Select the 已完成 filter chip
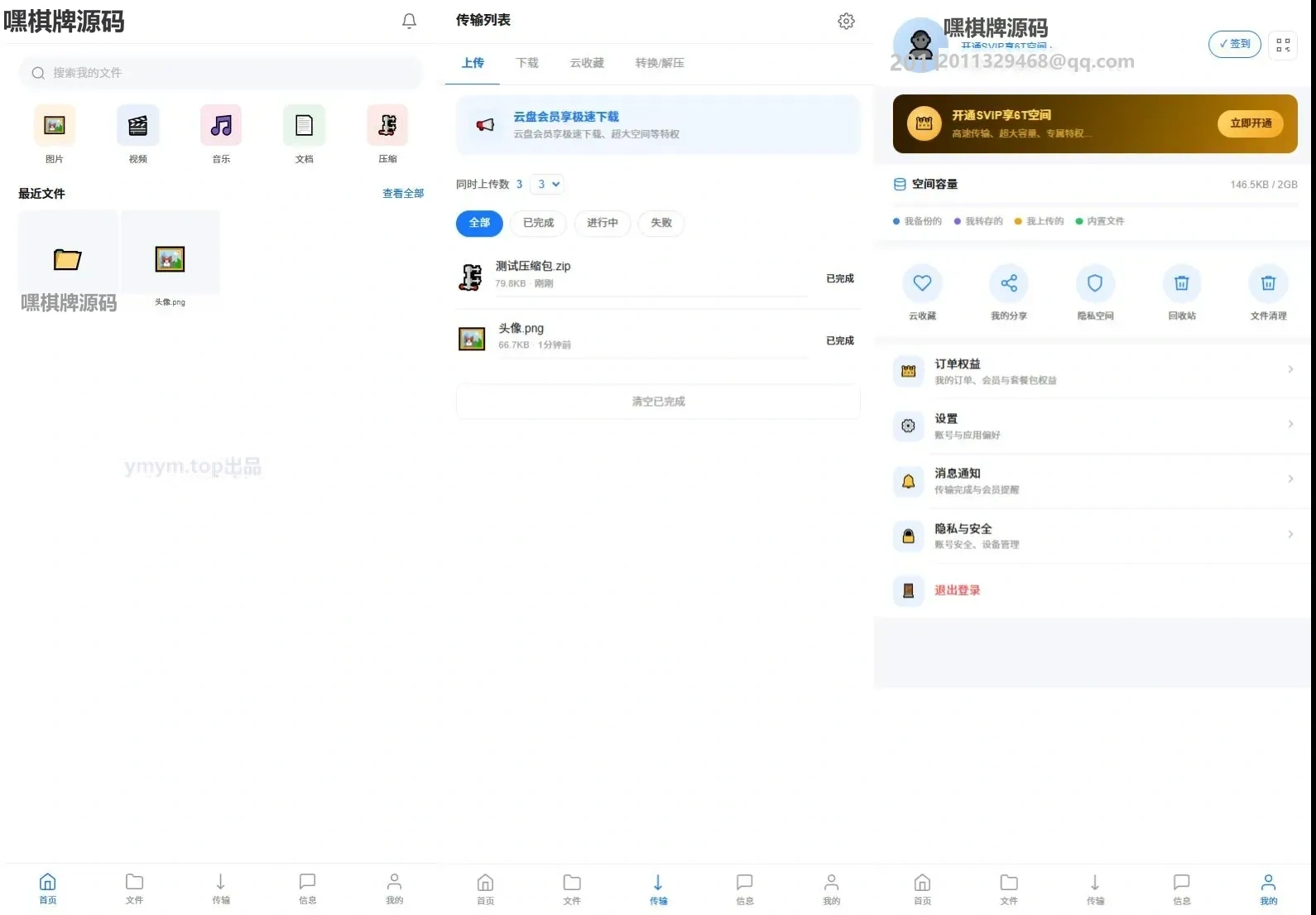 tap(538, 223)
